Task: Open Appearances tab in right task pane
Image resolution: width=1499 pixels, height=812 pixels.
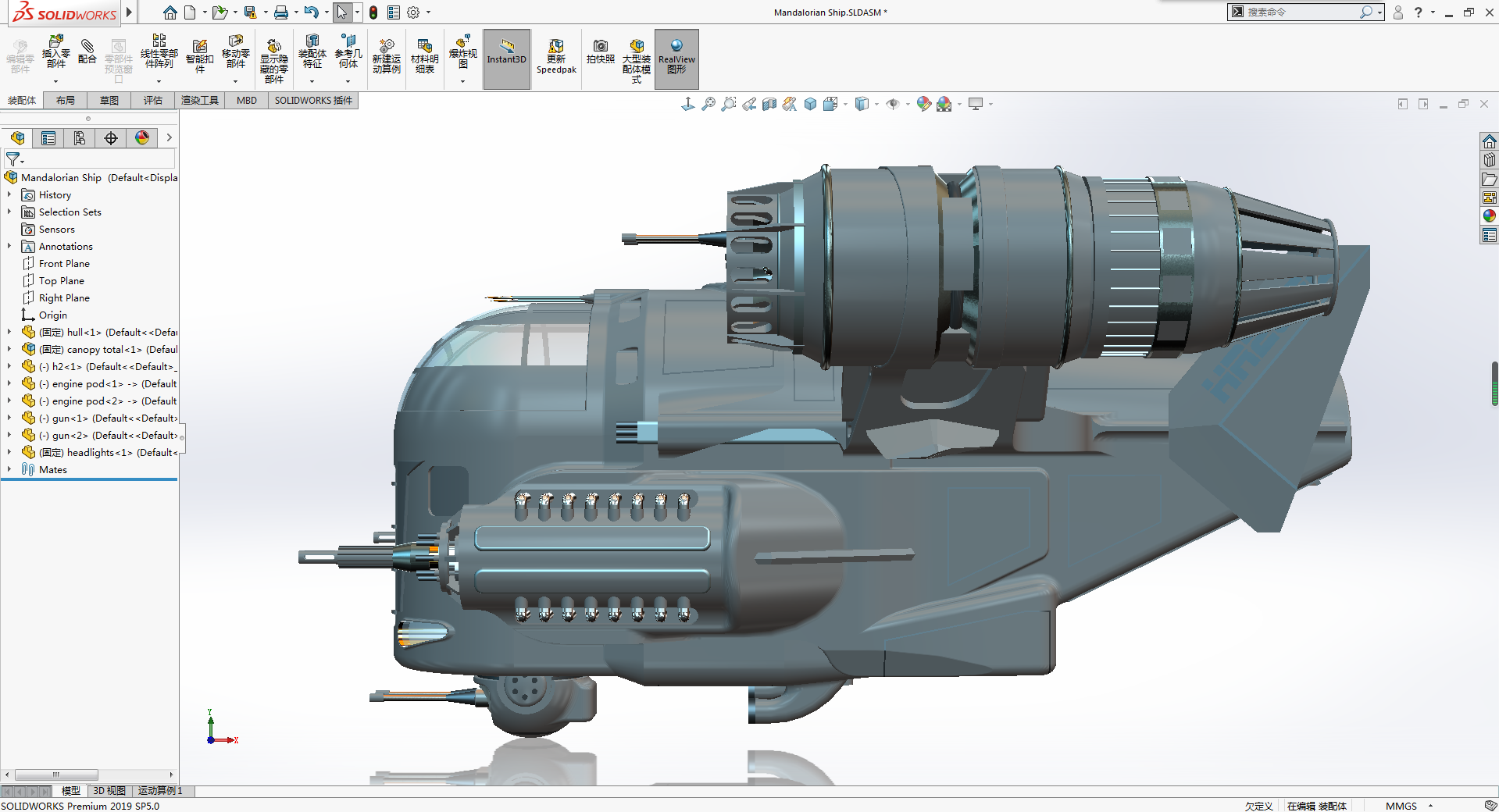Action: (x=1490, y=216)
